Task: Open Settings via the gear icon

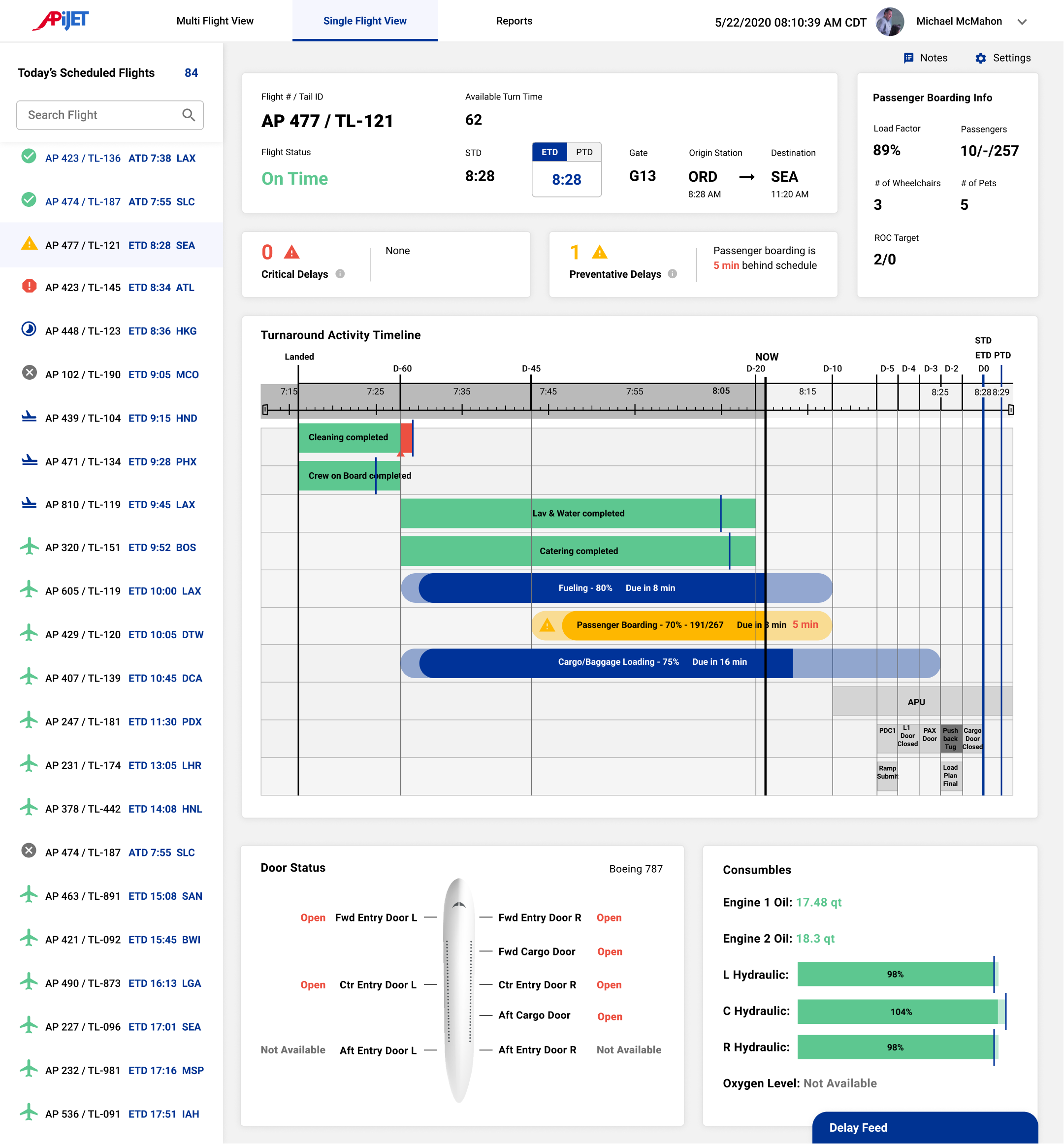Action: [981, 58]
